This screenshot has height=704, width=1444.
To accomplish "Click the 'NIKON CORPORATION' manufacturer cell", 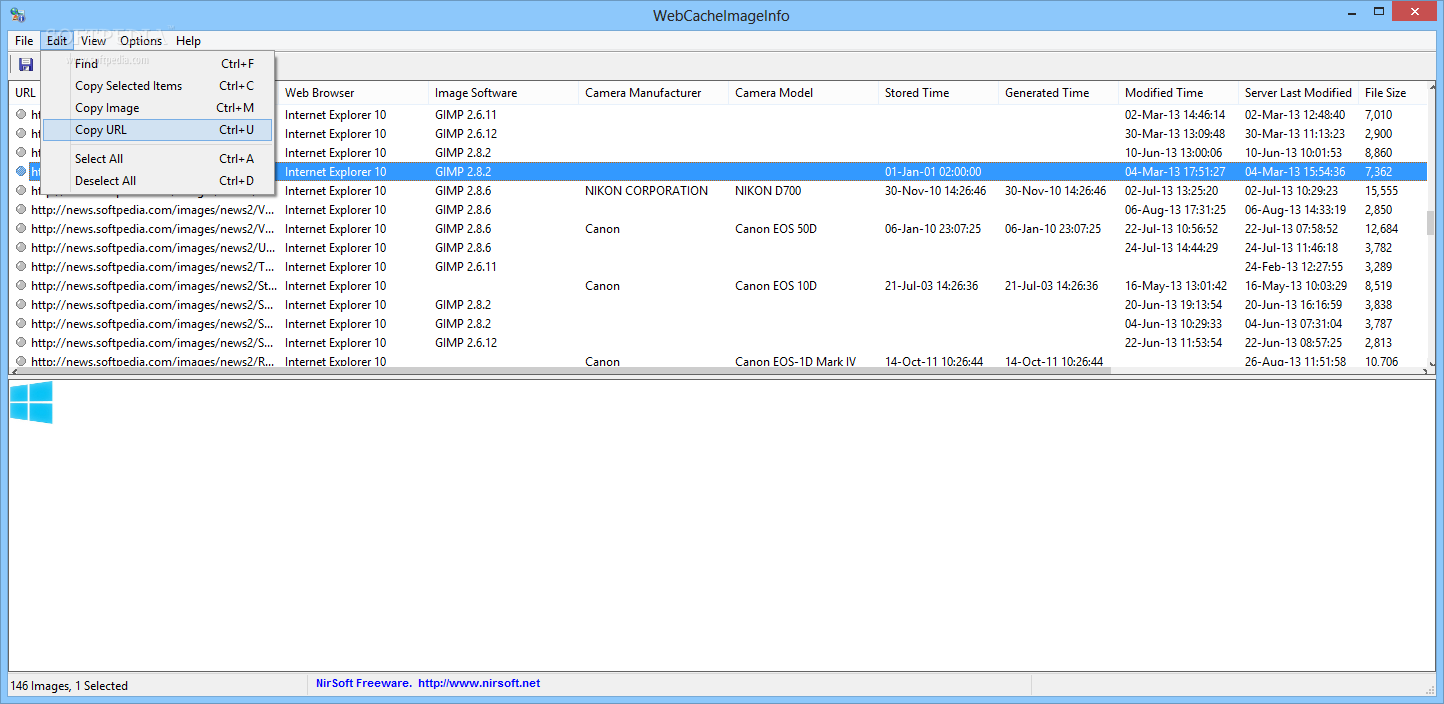I will tap(646, 191).
